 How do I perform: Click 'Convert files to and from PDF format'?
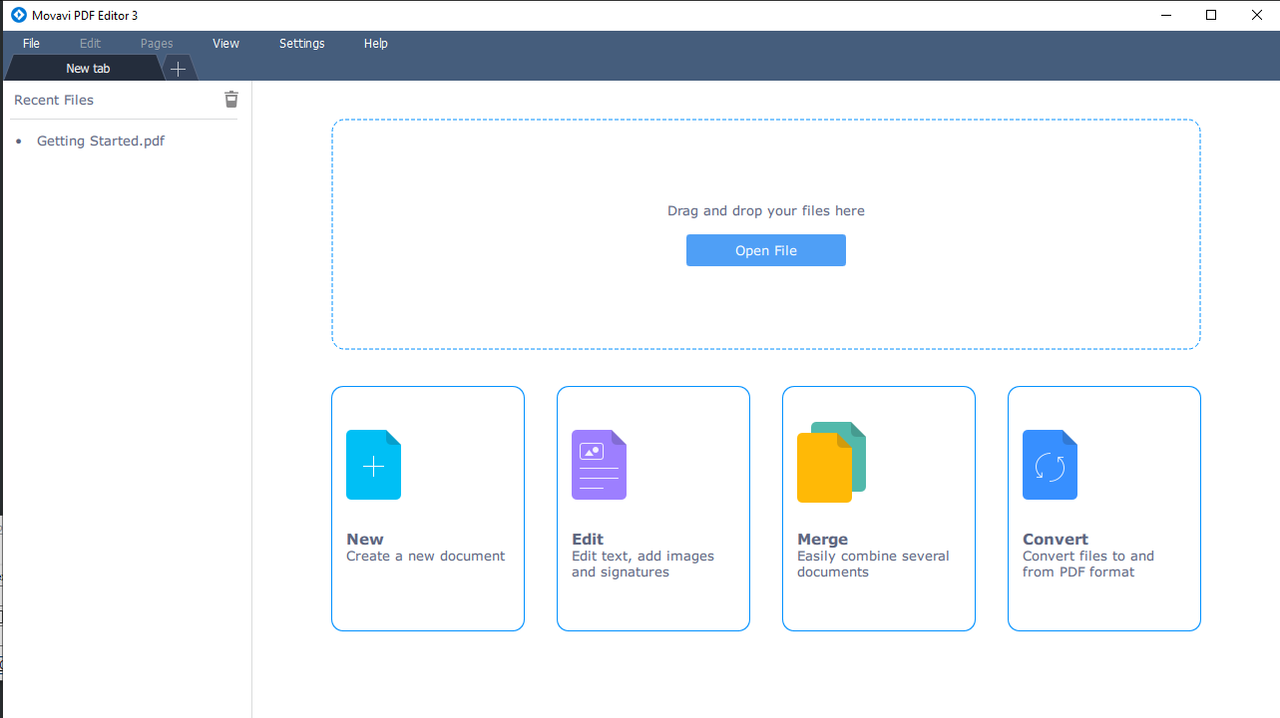point(1088,564)
